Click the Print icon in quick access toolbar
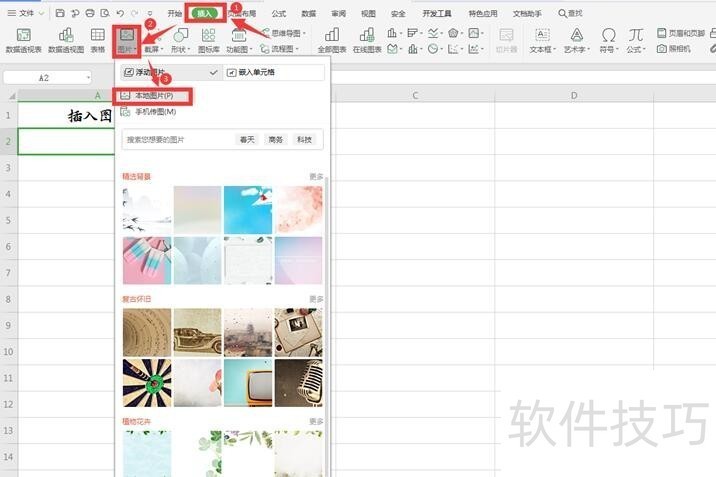This screenshot has width=716, height=477. pyautogui.click(x=90, y=13)
